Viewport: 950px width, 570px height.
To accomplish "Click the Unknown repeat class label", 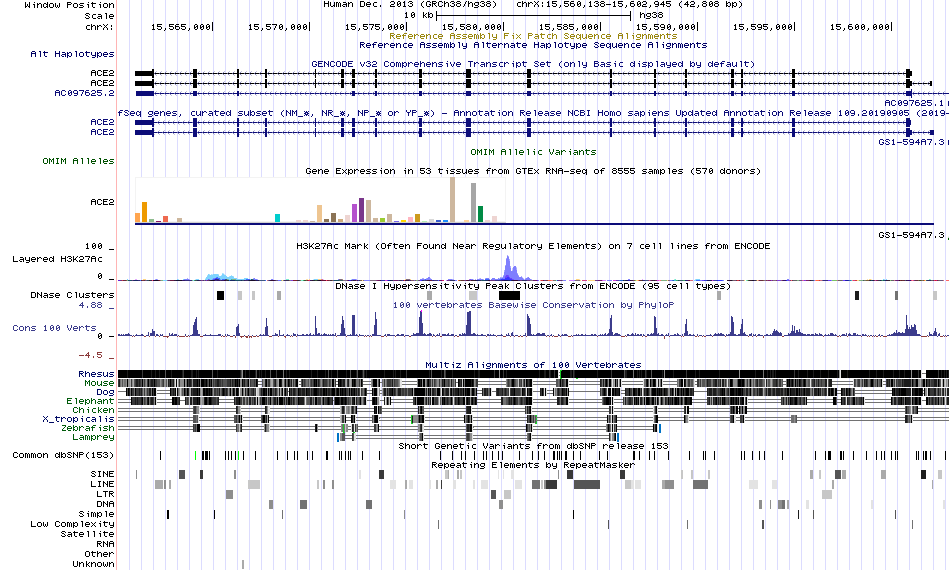I will [x=93, y=564].
